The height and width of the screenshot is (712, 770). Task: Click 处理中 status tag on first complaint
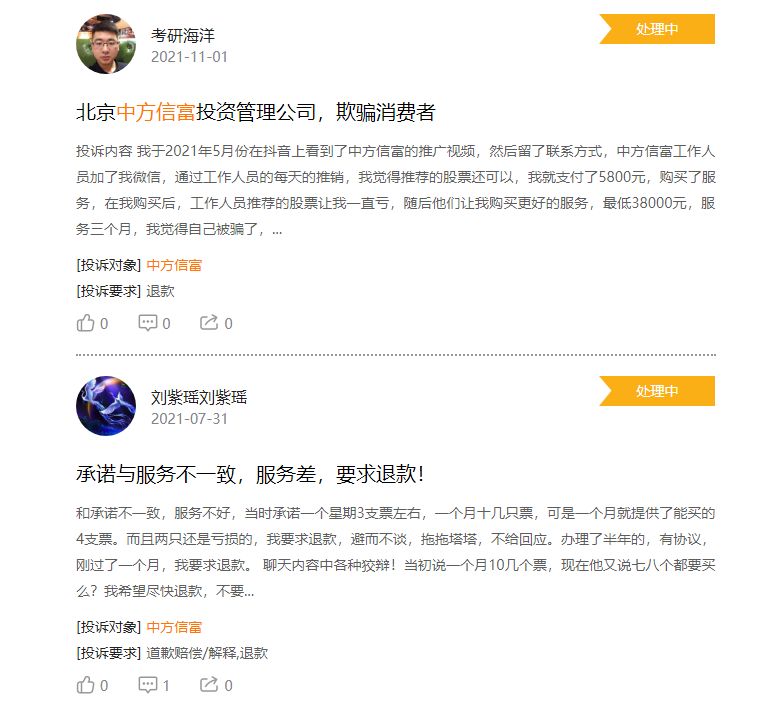click(657, 29)
